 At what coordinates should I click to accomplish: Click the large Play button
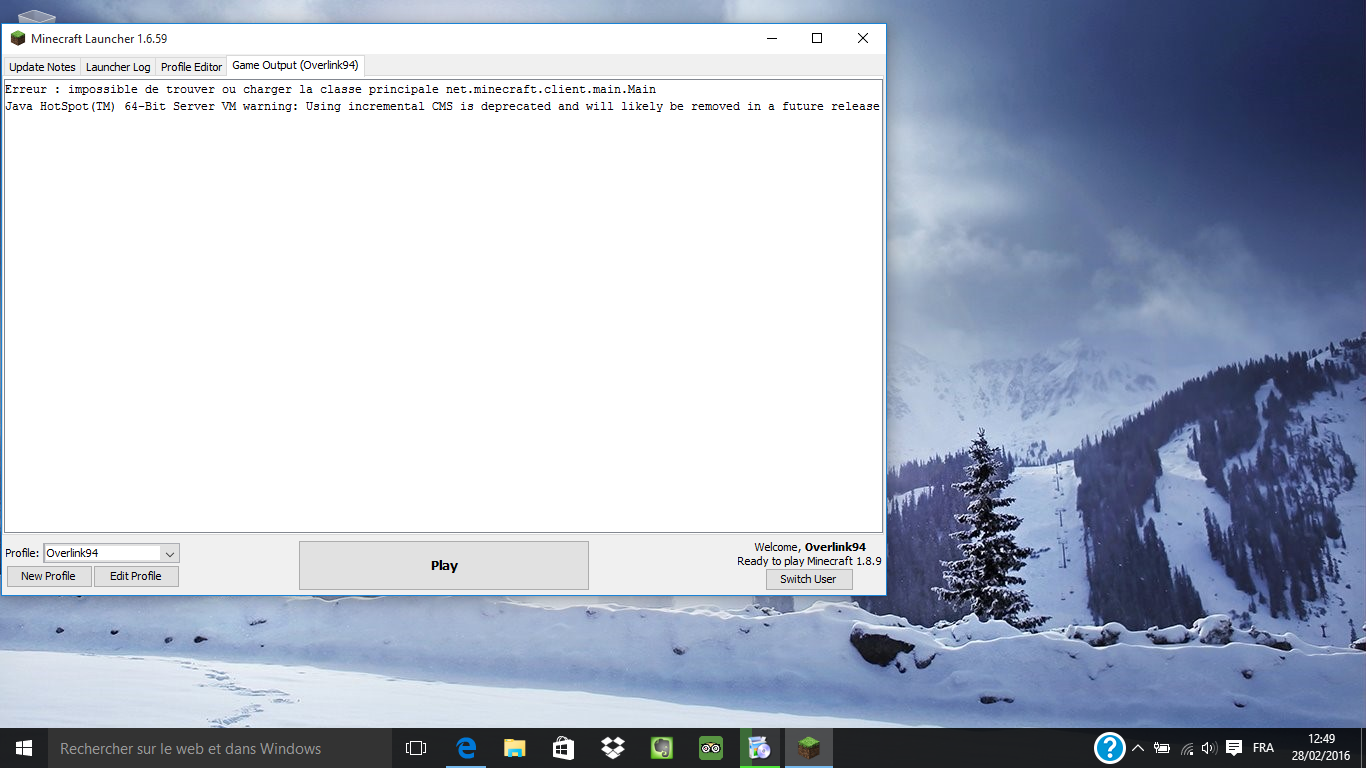click(x=444, y=565)
